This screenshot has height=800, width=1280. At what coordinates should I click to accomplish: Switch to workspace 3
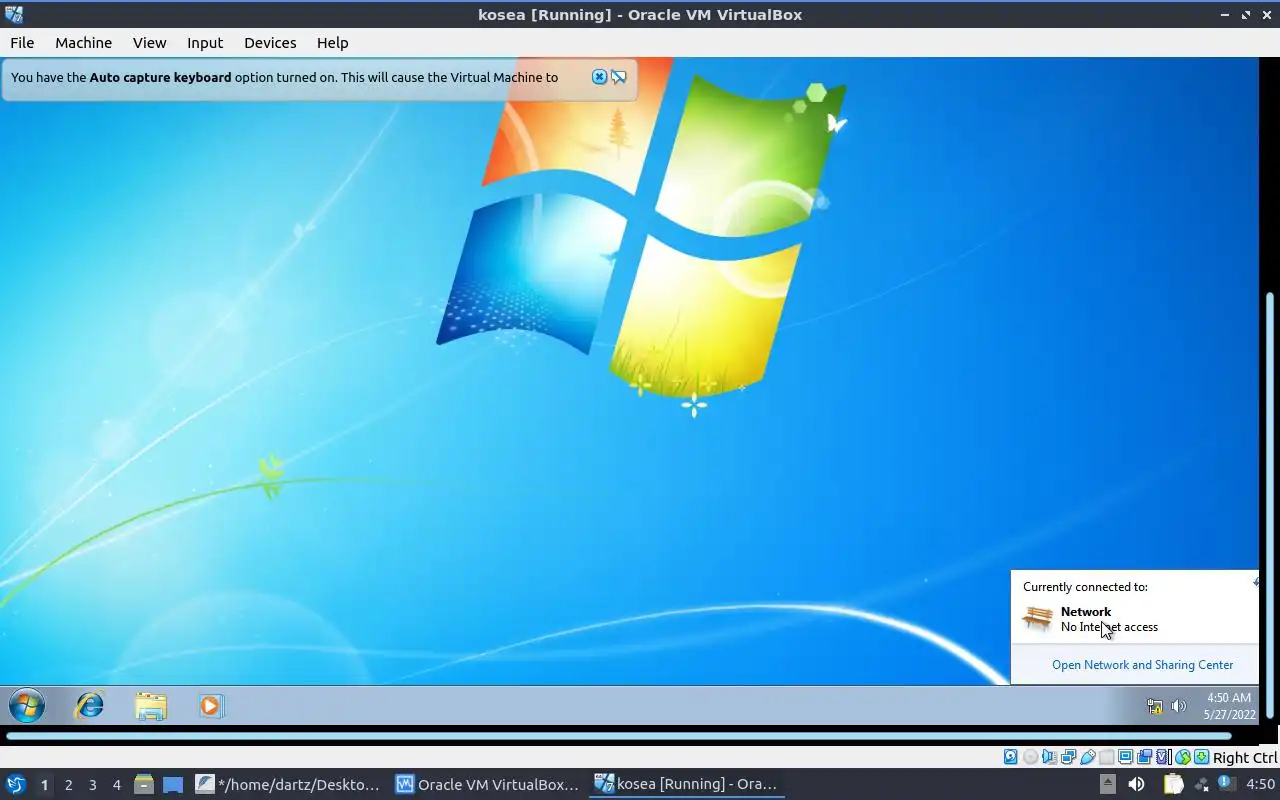point(92,785)
